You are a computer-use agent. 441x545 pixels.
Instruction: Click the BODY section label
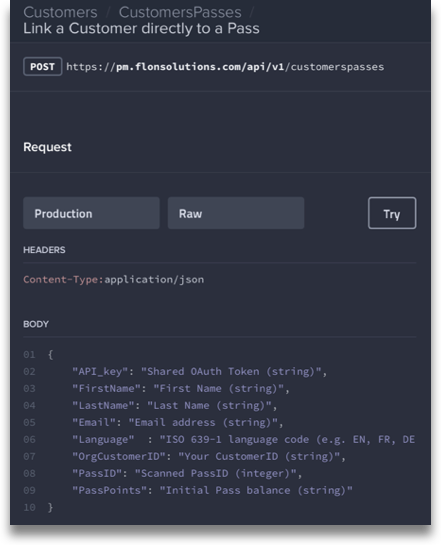click(x=36, y=324)
